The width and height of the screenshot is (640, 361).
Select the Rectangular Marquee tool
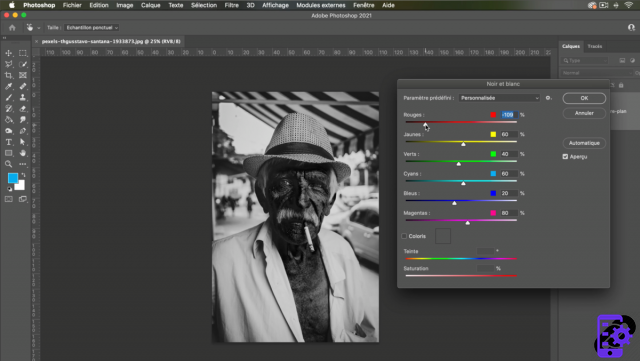pyautogui.click(x=23, y=53)
